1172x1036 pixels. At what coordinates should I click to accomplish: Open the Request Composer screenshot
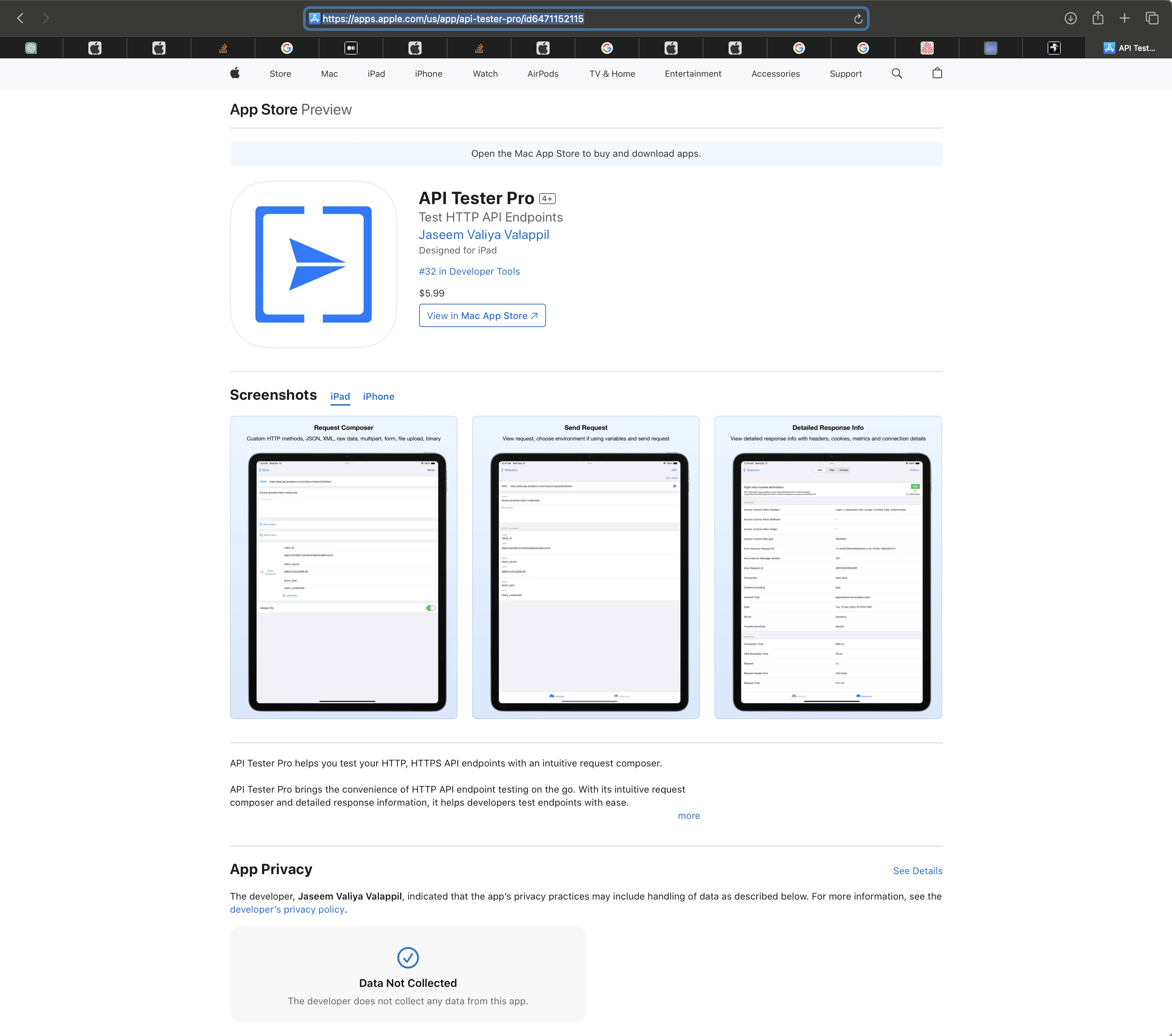click(343, 567)
